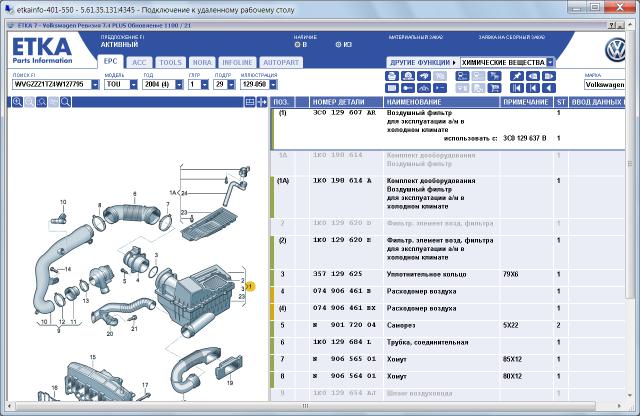
Task: Click the scrollbar down arrow of parts list
Action: coord(629,395)
